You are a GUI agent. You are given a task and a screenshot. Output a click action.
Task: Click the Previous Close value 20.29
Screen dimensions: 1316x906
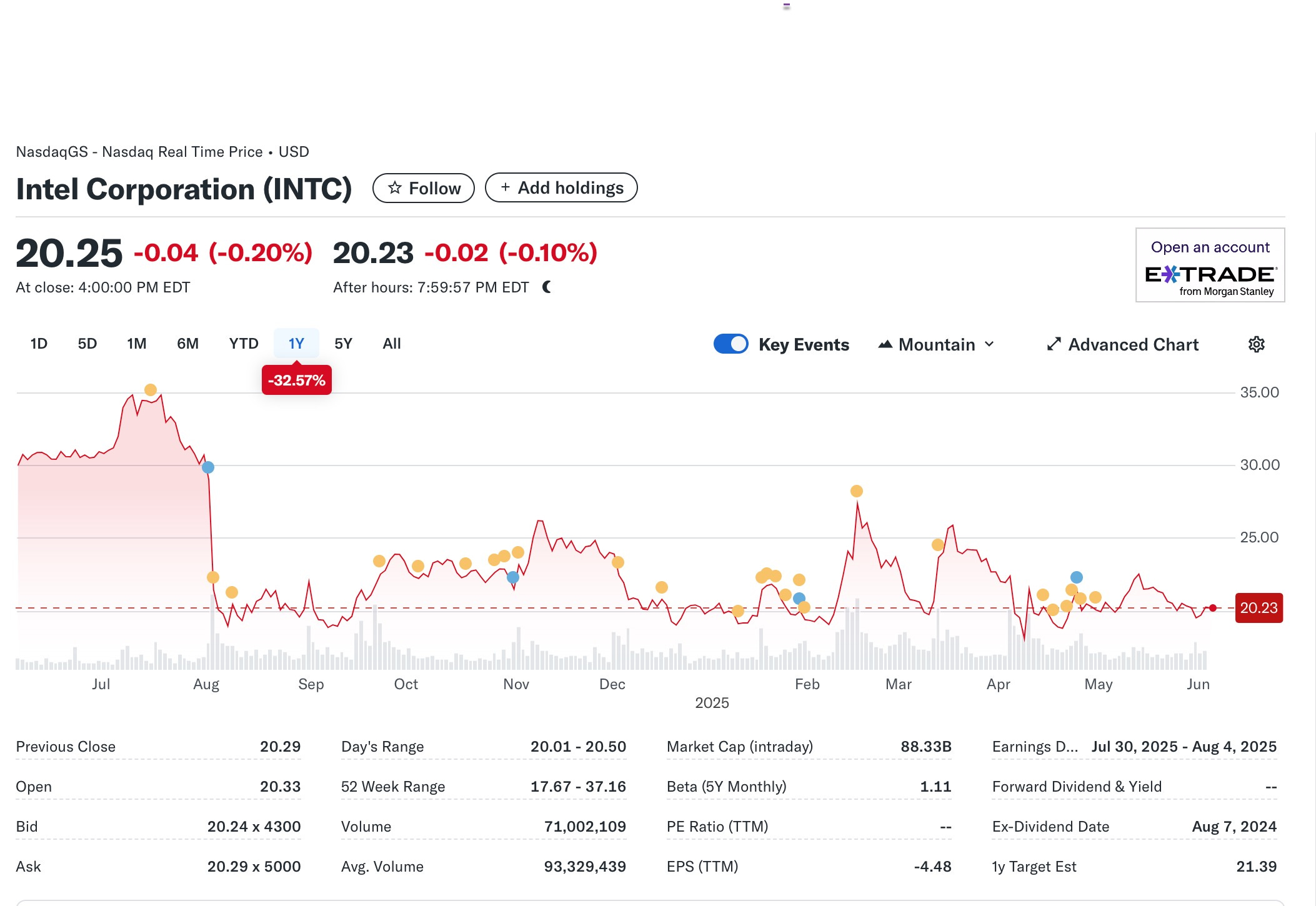tap(280, 747)
